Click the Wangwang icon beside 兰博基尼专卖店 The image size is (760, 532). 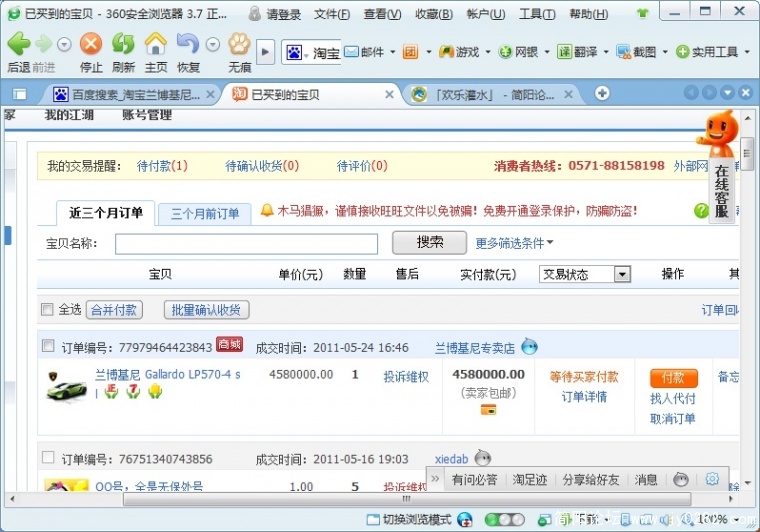pos(529,347)
